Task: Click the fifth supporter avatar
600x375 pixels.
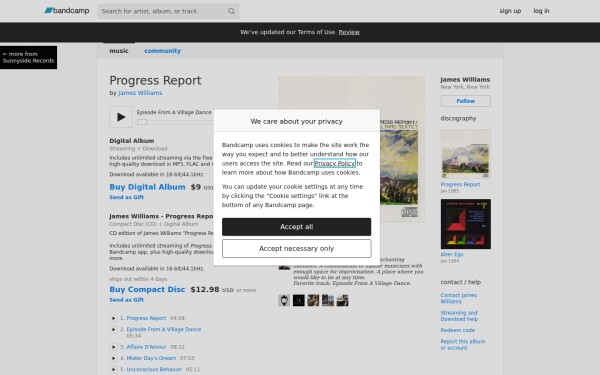Action: 342,300
